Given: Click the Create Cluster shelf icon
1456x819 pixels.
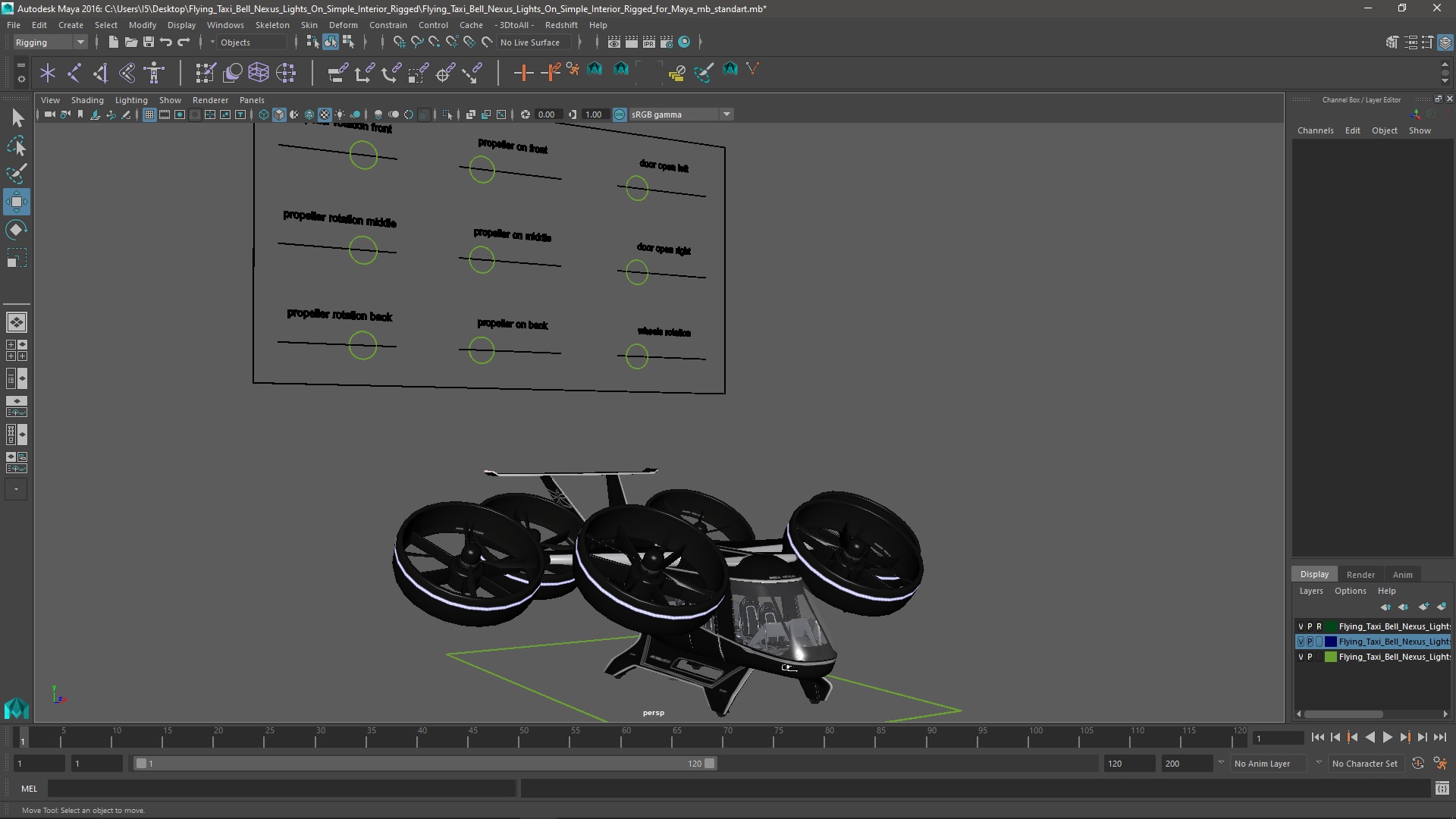Looking at the screenshot, I should point(285,73).
